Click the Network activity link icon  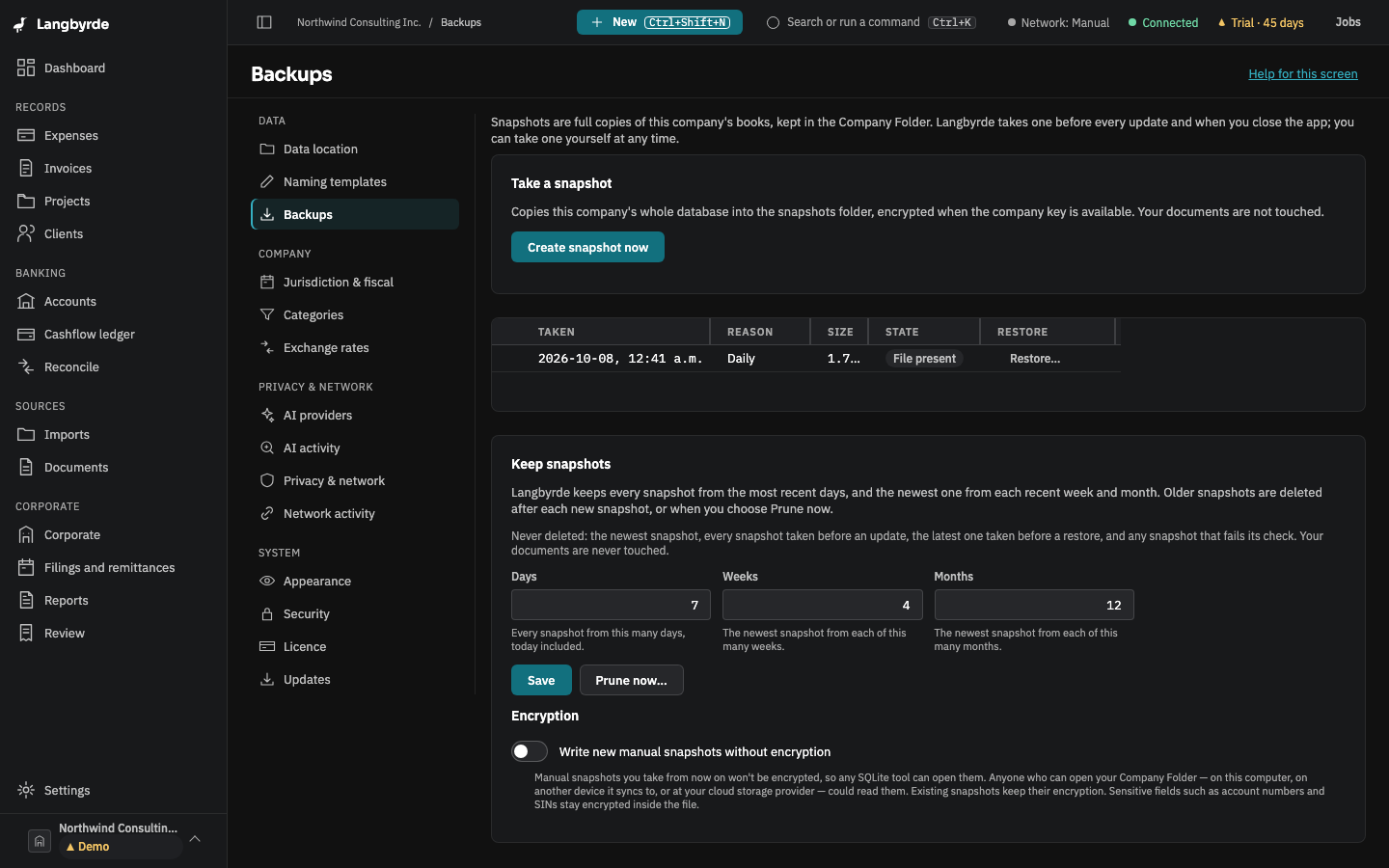click(267, 513)
